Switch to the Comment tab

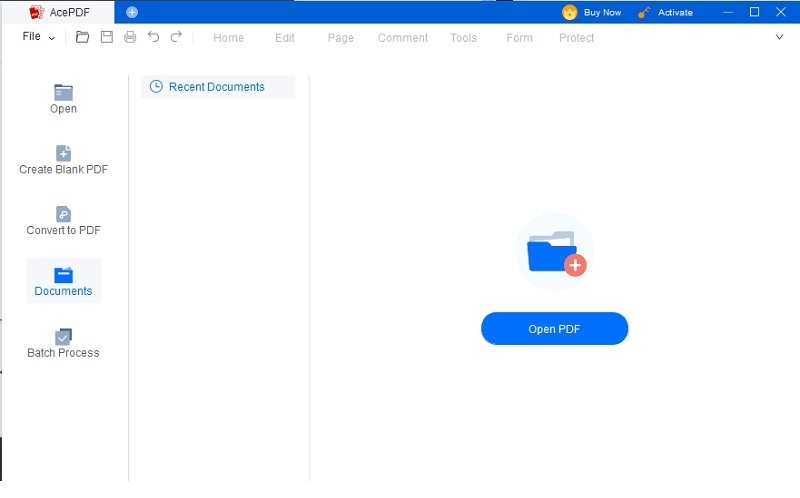pyautogui.click(x=403, y=38)
